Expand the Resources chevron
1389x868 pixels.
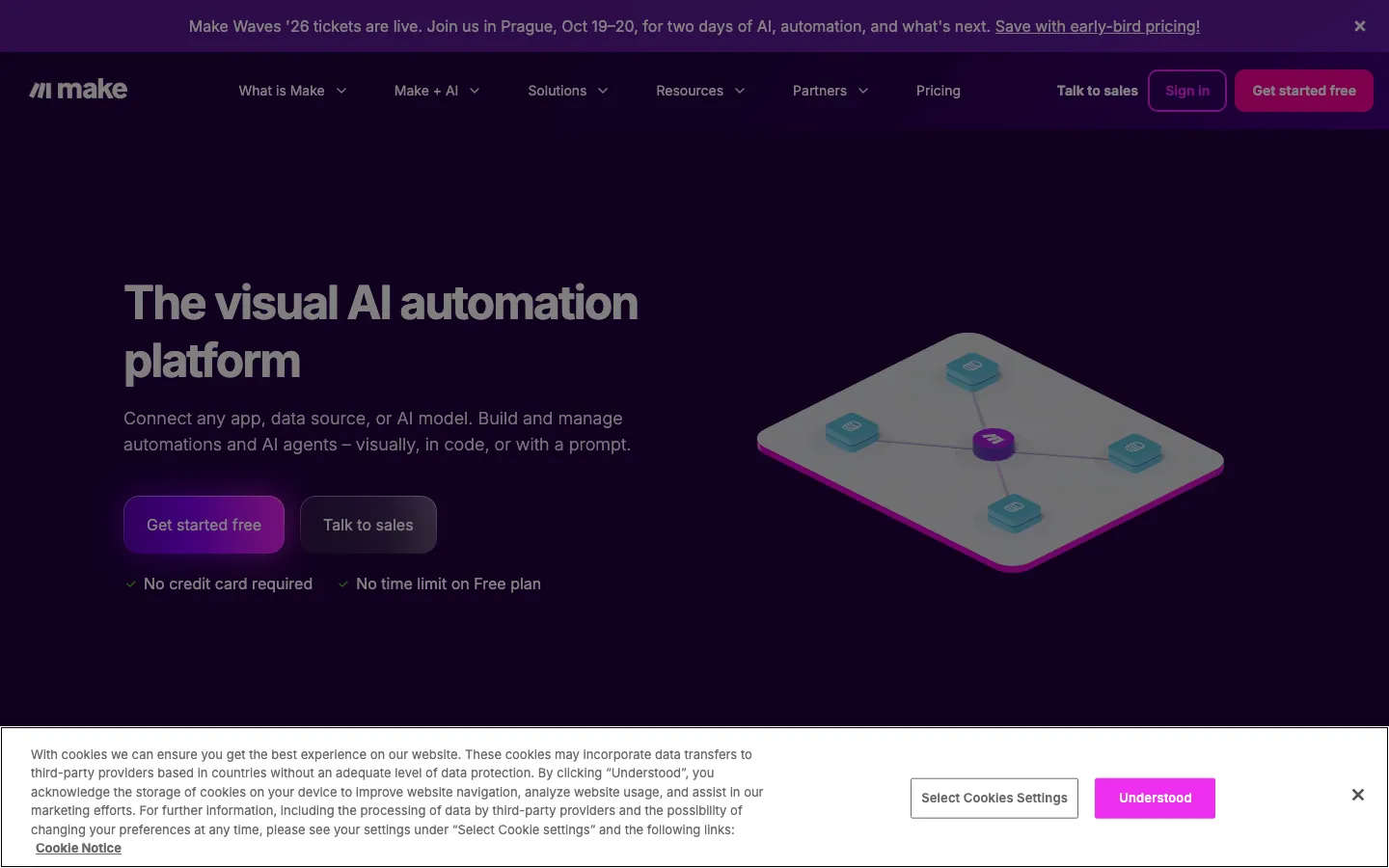tap(740, 91)
